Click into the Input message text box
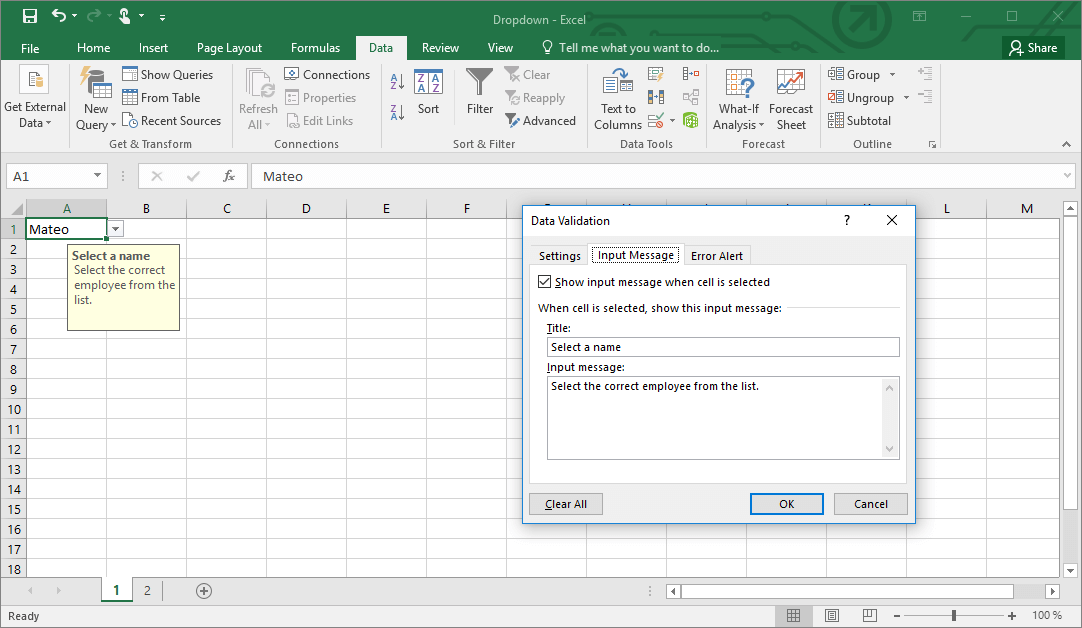 723,418
